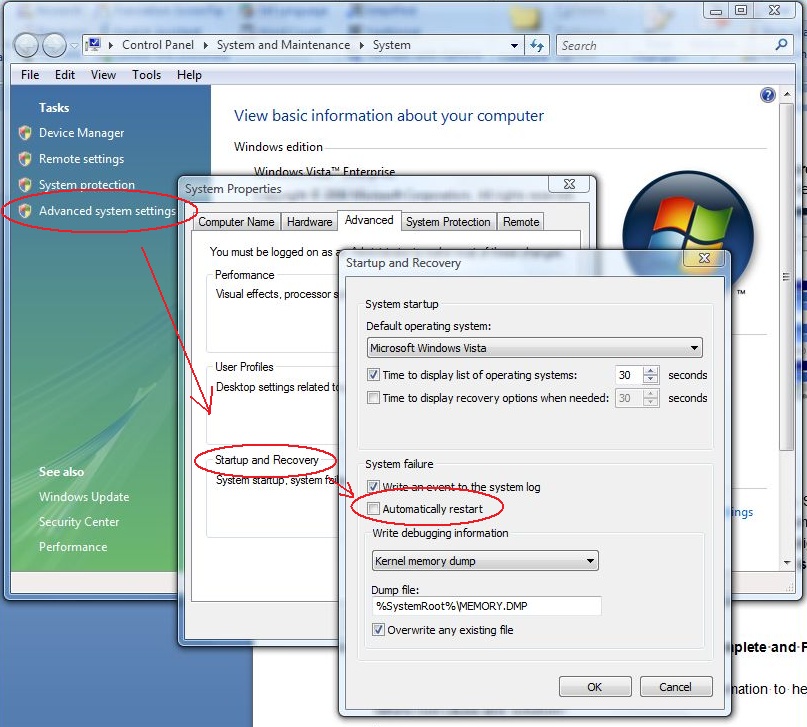Image resolution: width=807 pixels, height=727 pixels.
Task: Toggle 'Overwrite any existing file' checkbox
Action: 378,630
